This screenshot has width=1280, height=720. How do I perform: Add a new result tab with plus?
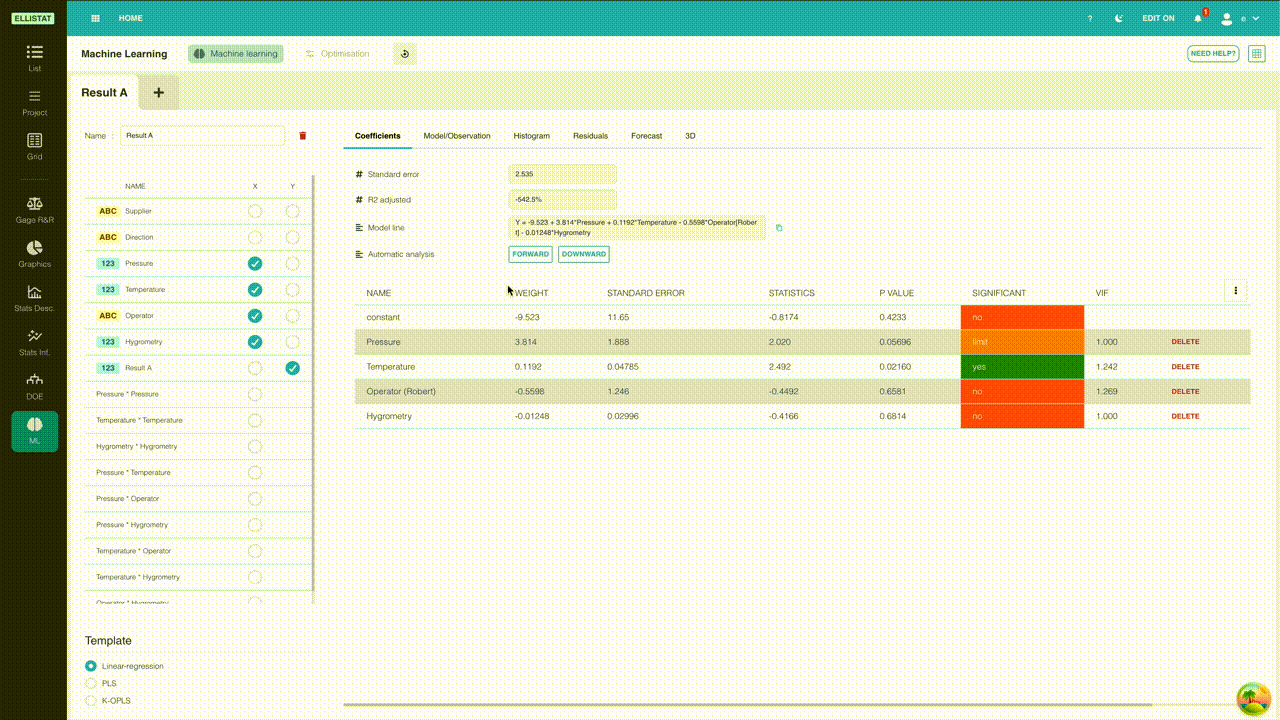(x=159, y=92)
